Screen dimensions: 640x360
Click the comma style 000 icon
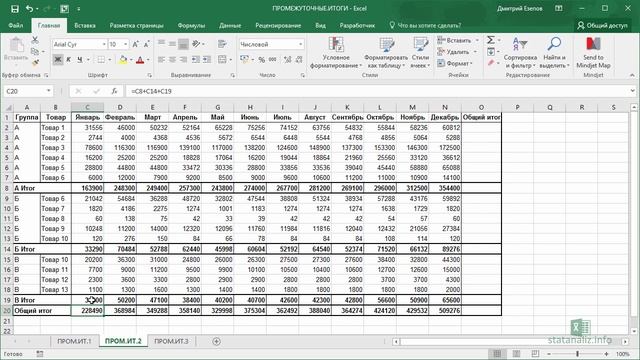(272, 60)
